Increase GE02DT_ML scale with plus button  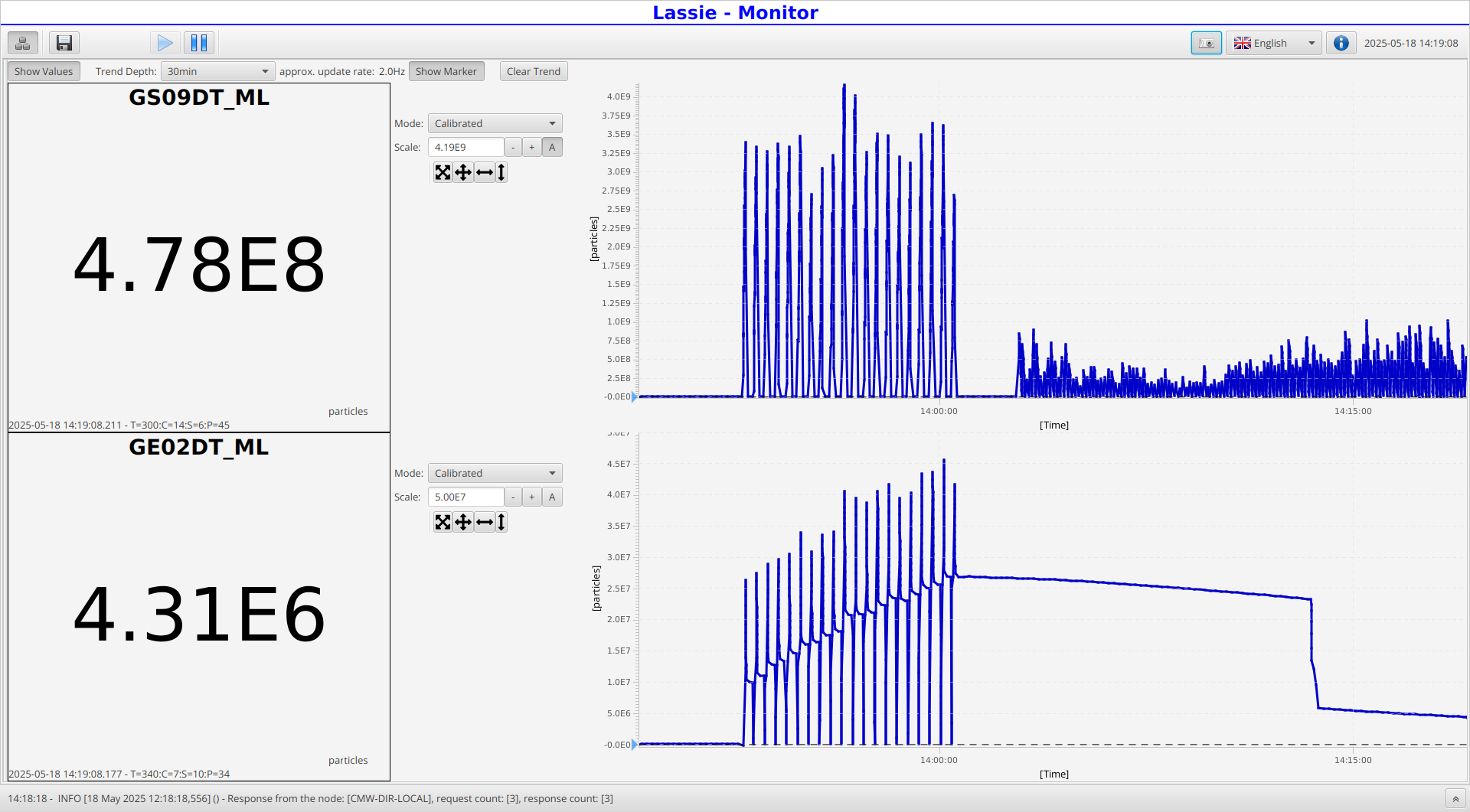pyautogui.click(x=532, y=497)
